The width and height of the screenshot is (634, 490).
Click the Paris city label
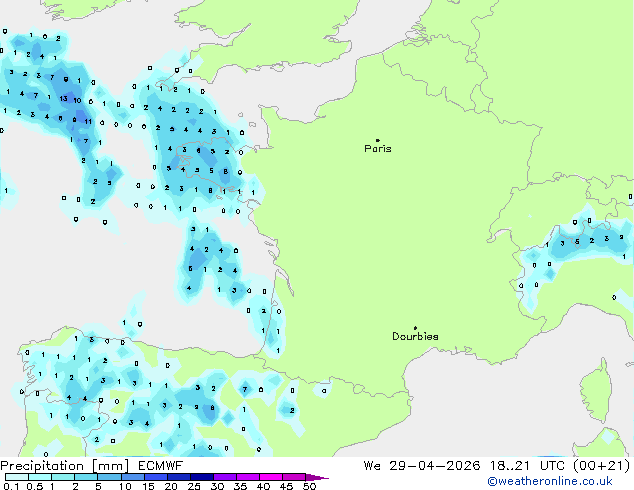378,149
